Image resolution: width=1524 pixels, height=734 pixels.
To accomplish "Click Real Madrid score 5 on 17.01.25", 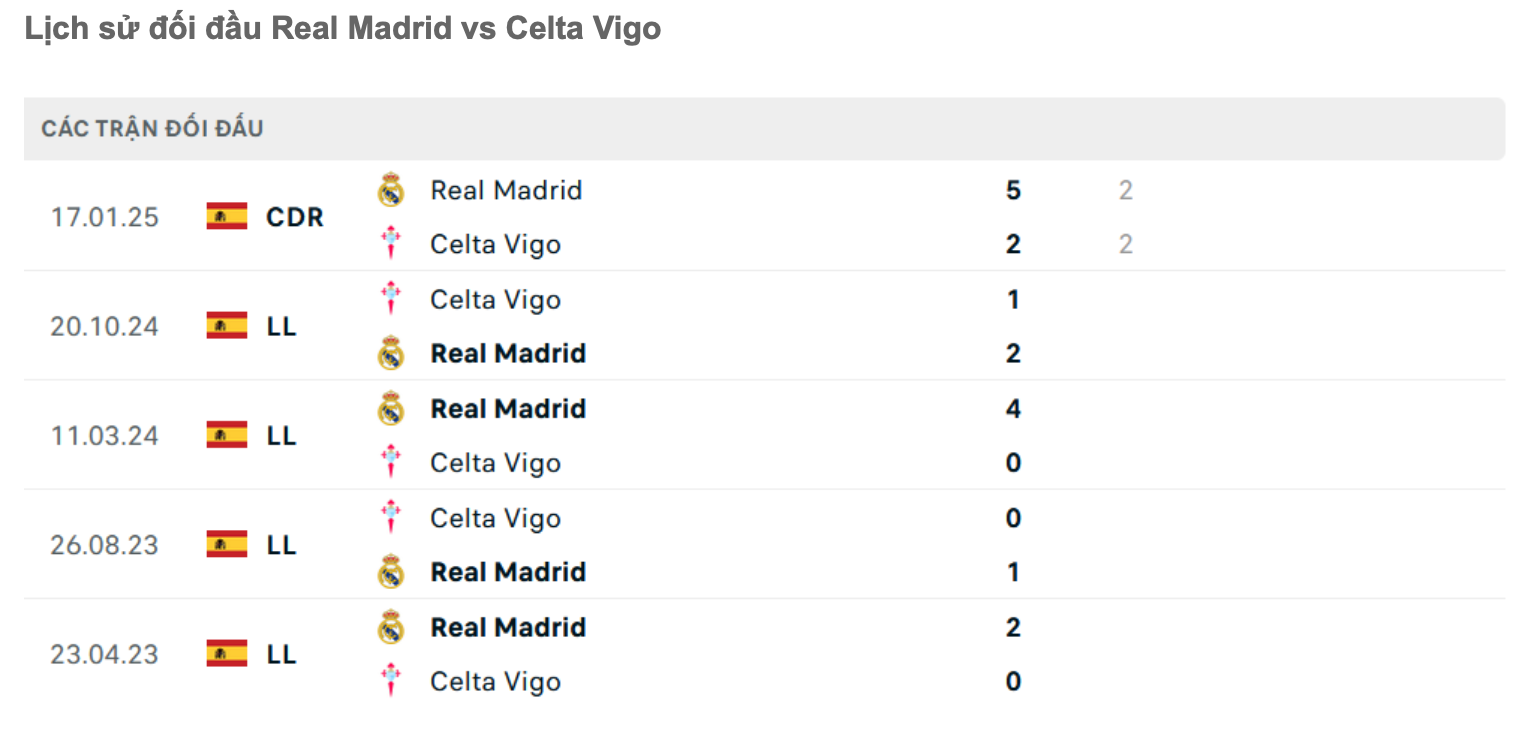I will click(1013, 190).
